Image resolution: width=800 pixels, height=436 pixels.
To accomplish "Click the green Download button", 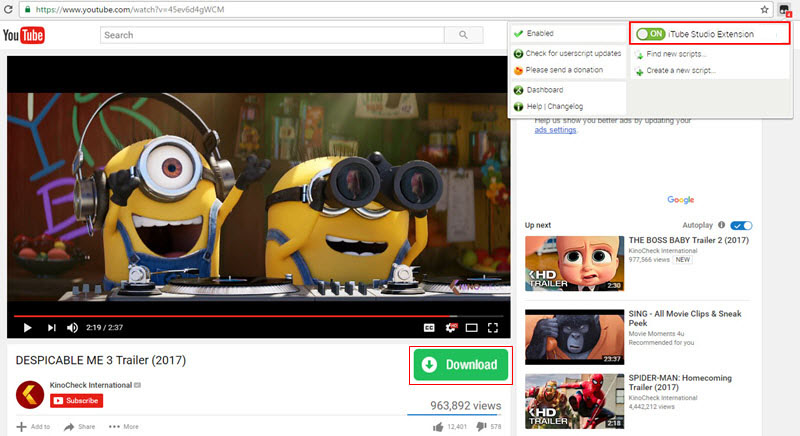I will [x=461, y=365].
